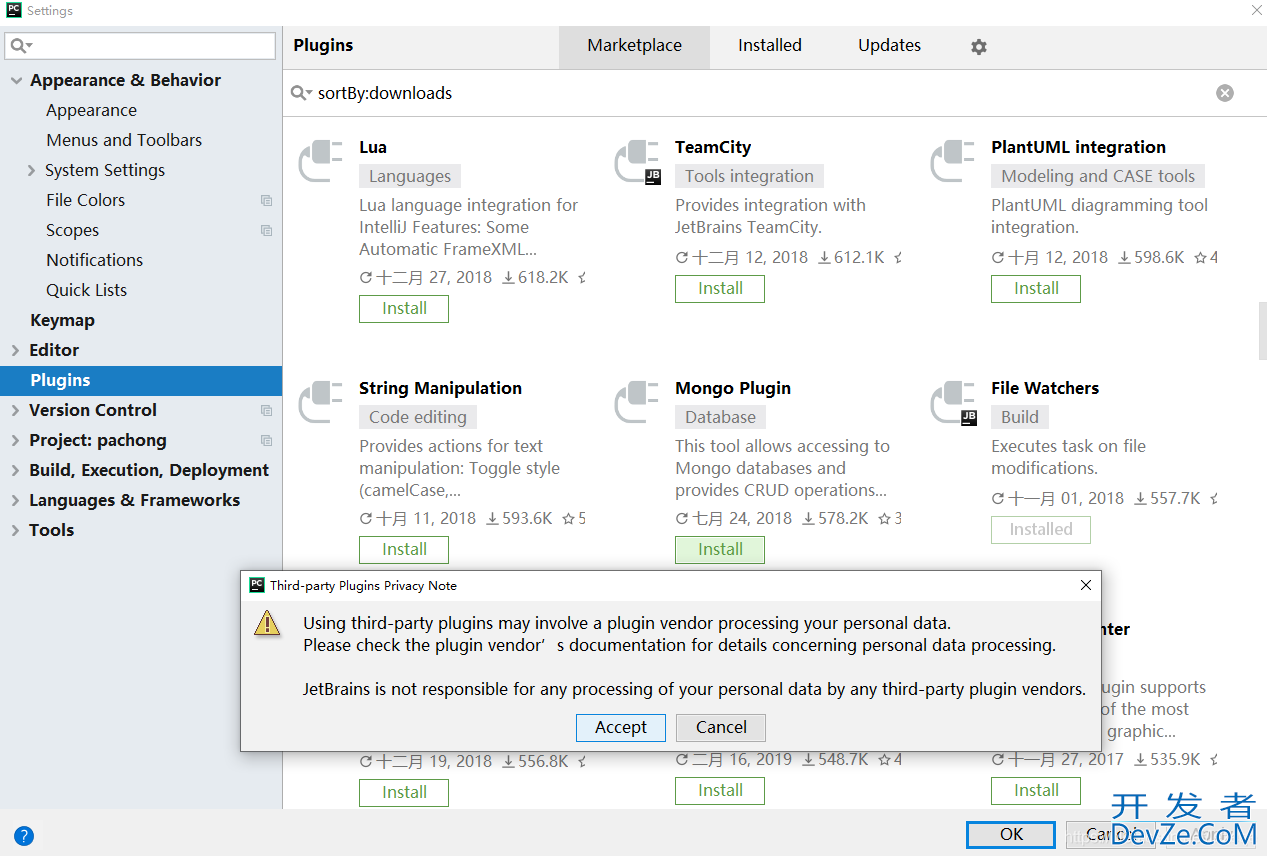Open plugin search options magnifier
1267x856 pixels.
coord(301,93)
